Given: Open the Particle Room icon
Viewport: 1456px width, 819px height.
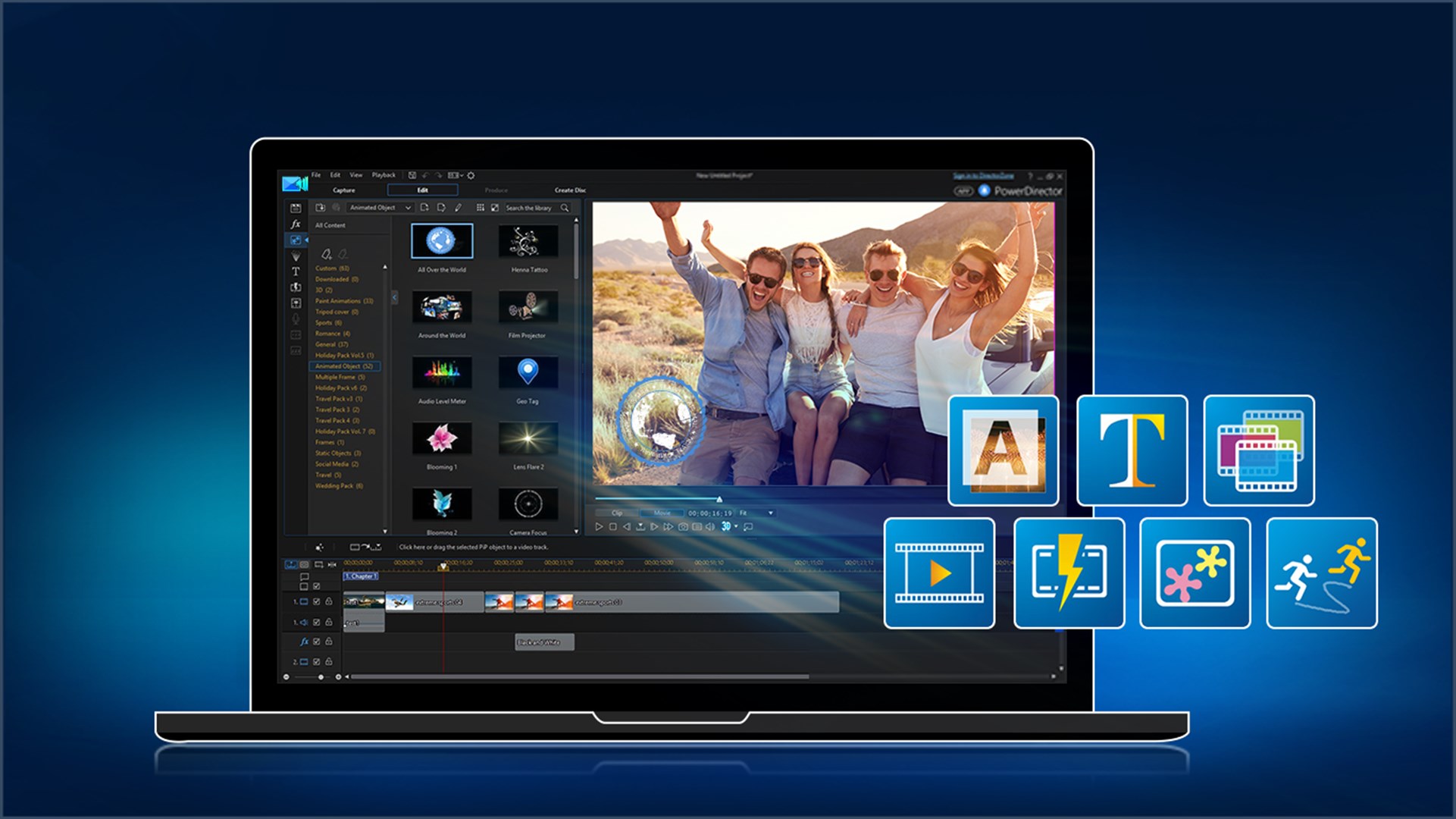Looking at the screenshot, I should pos(296,256).
